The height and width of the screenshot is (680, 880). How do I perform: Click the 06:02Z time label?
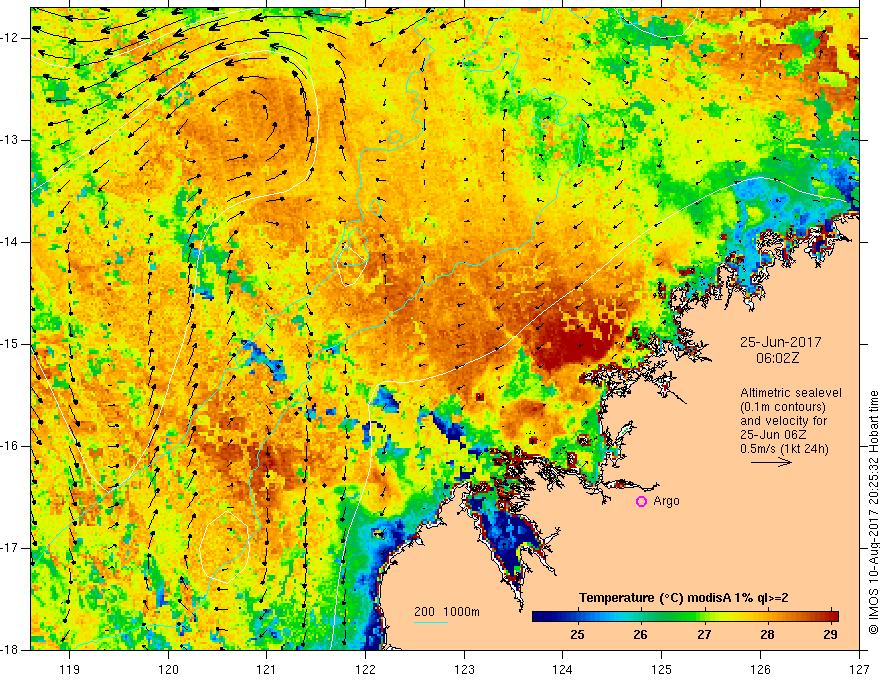(777, 358)
